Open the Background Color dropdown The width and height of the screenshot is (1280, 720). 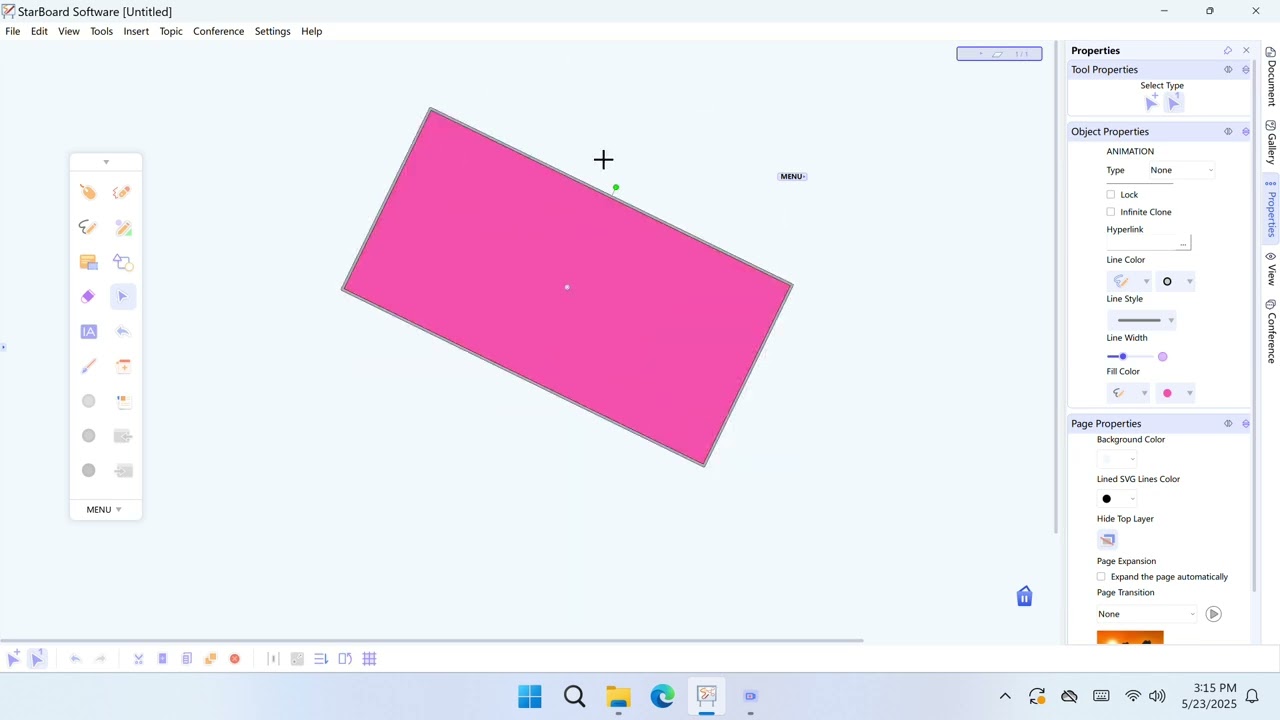[x=1117, y=459]
